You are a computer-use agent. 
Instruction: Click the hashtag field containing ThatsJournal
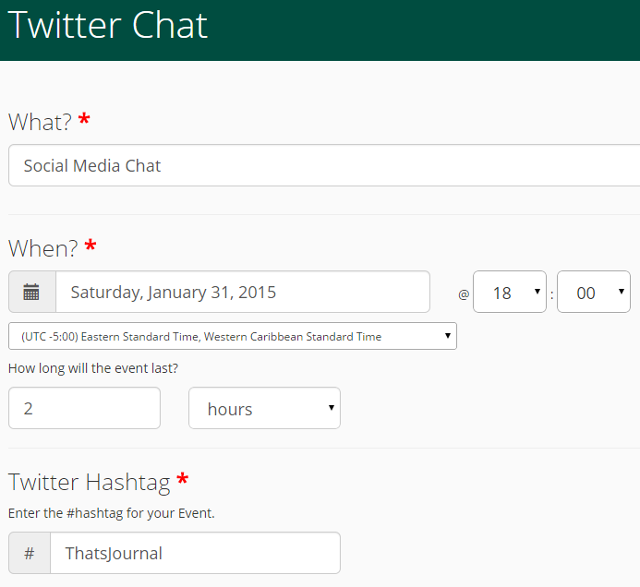[195, 553]
